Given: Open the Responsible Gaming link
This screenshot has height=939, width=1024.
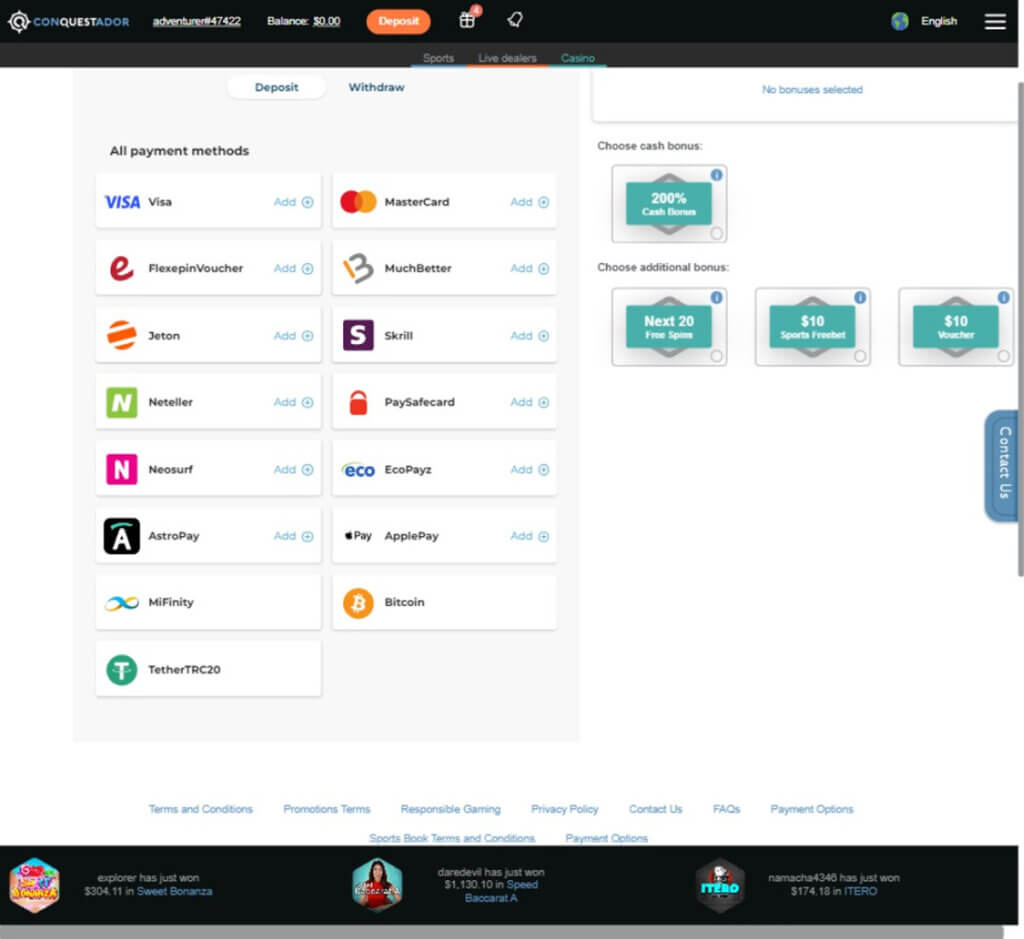Looking at the screenshot, I should [451, 809].
